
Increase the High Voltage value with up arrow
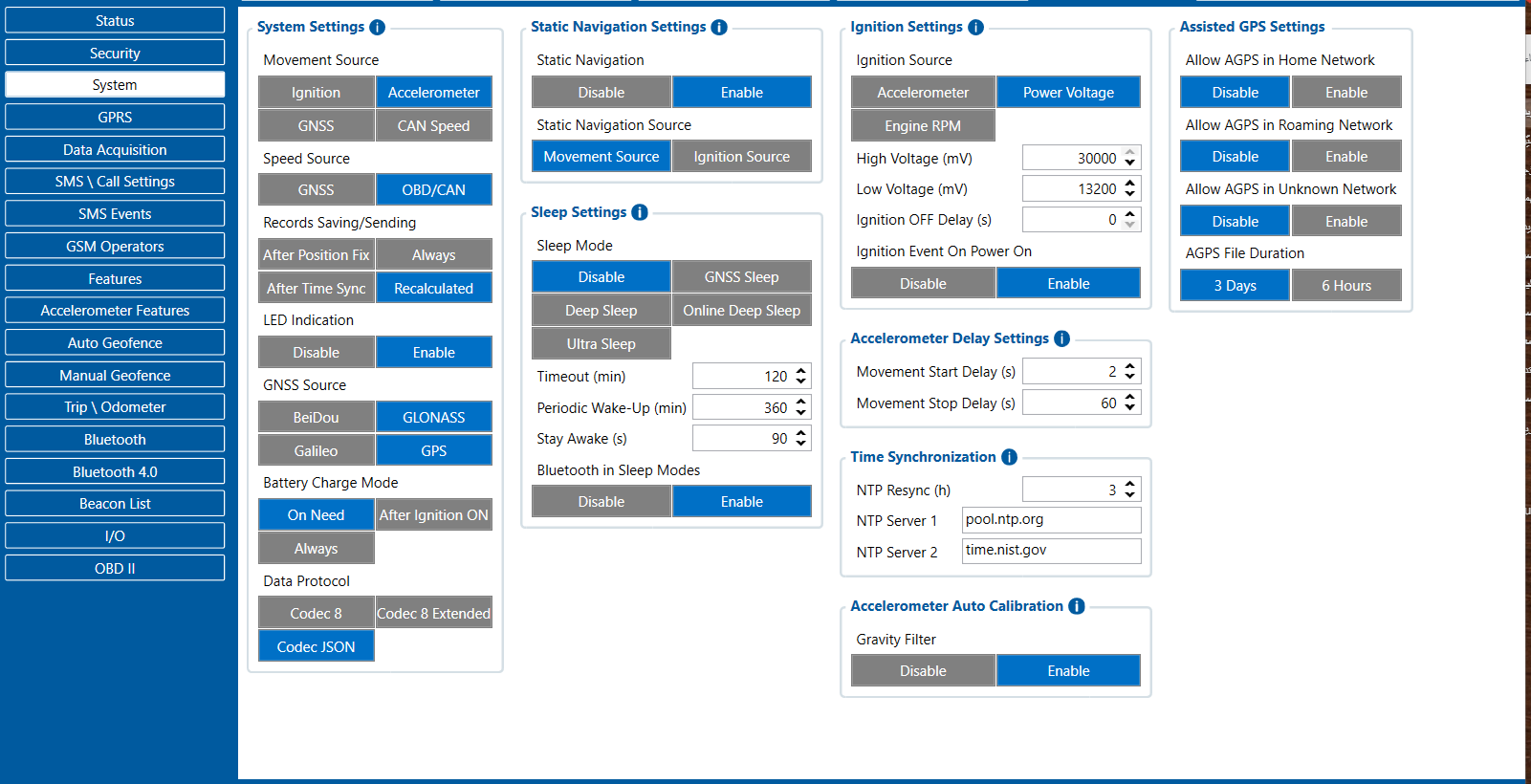coord(1130,152)
